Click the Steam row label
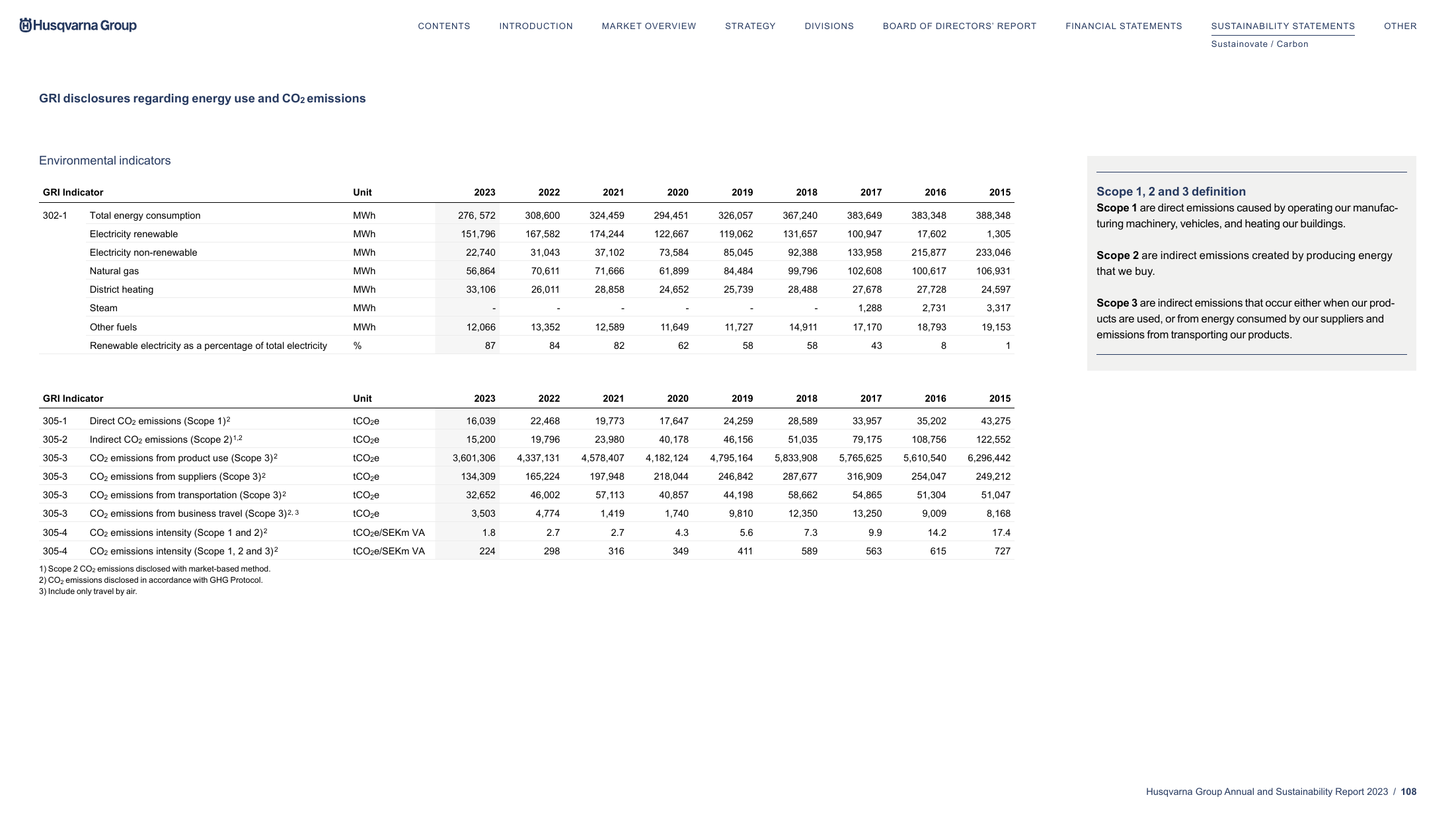Image resolution: width=1456 pixels, height=820 pixels. click(x=104, y=308)
